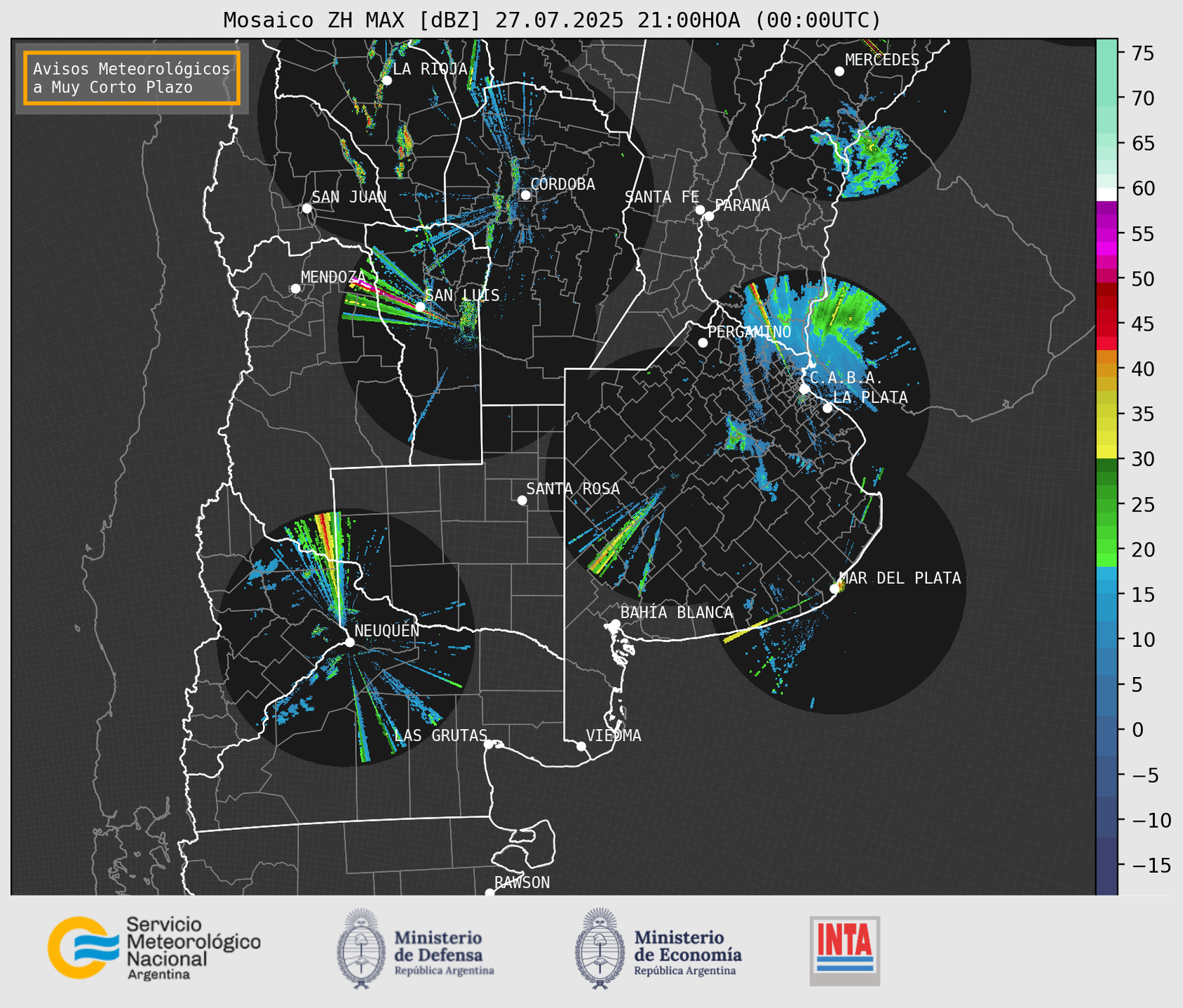Click the VIEDMA label
Screen dimensions: 1183x1008
coord(614,735)
